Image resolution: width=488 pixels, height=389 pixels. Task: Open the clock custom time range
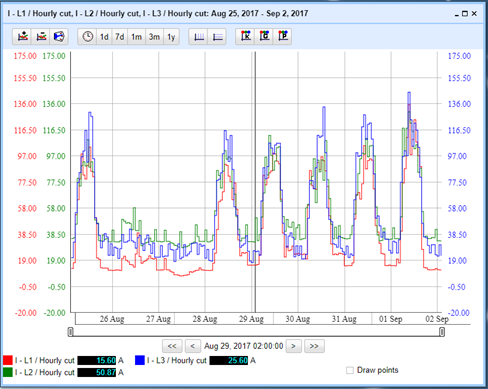point(87,36)
